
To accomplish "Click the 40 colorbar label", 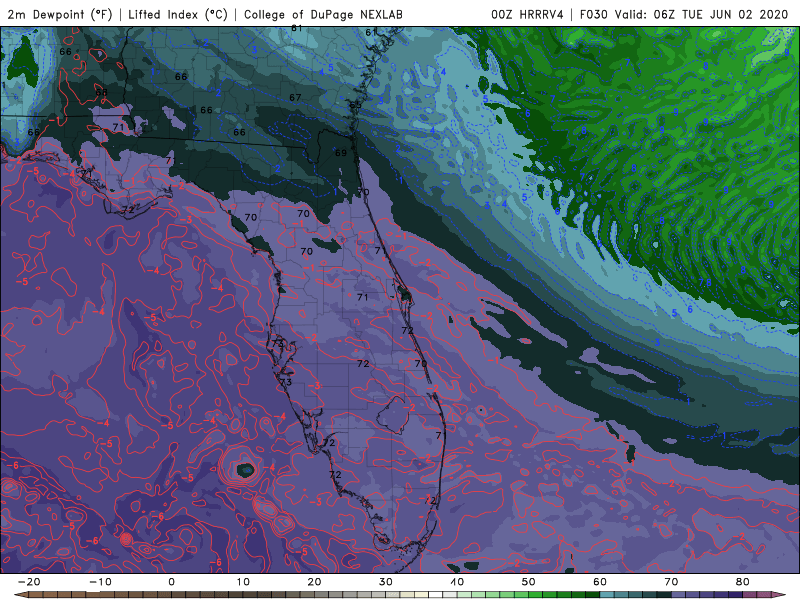I will tap(457, 582).
